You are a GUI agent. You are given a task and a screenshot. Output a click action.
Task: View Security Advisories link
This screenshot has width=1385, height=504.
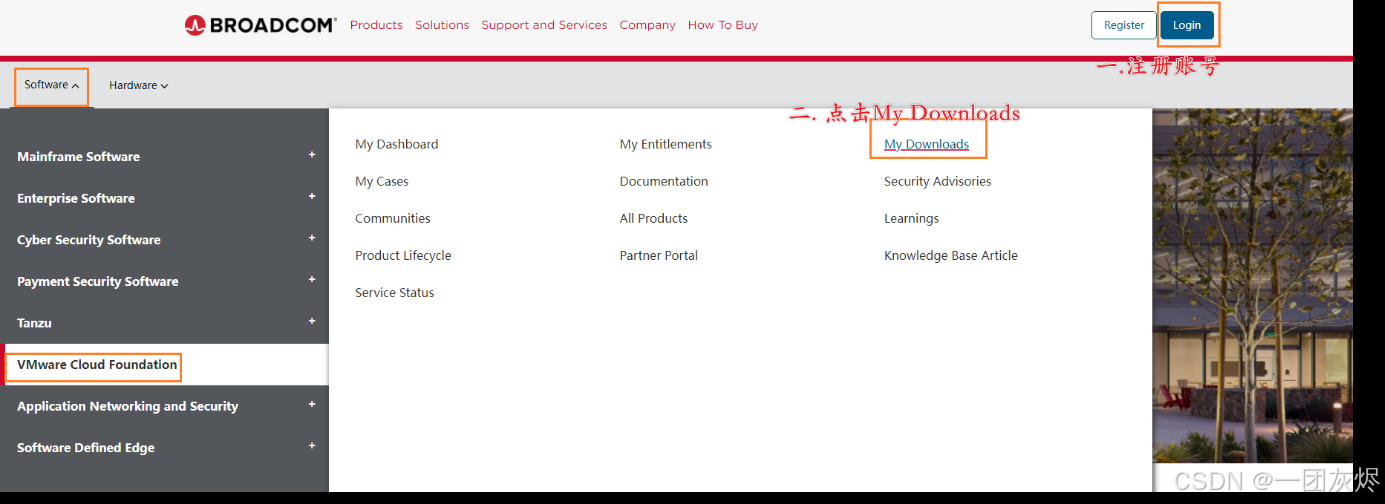click(x=938, y=181)
